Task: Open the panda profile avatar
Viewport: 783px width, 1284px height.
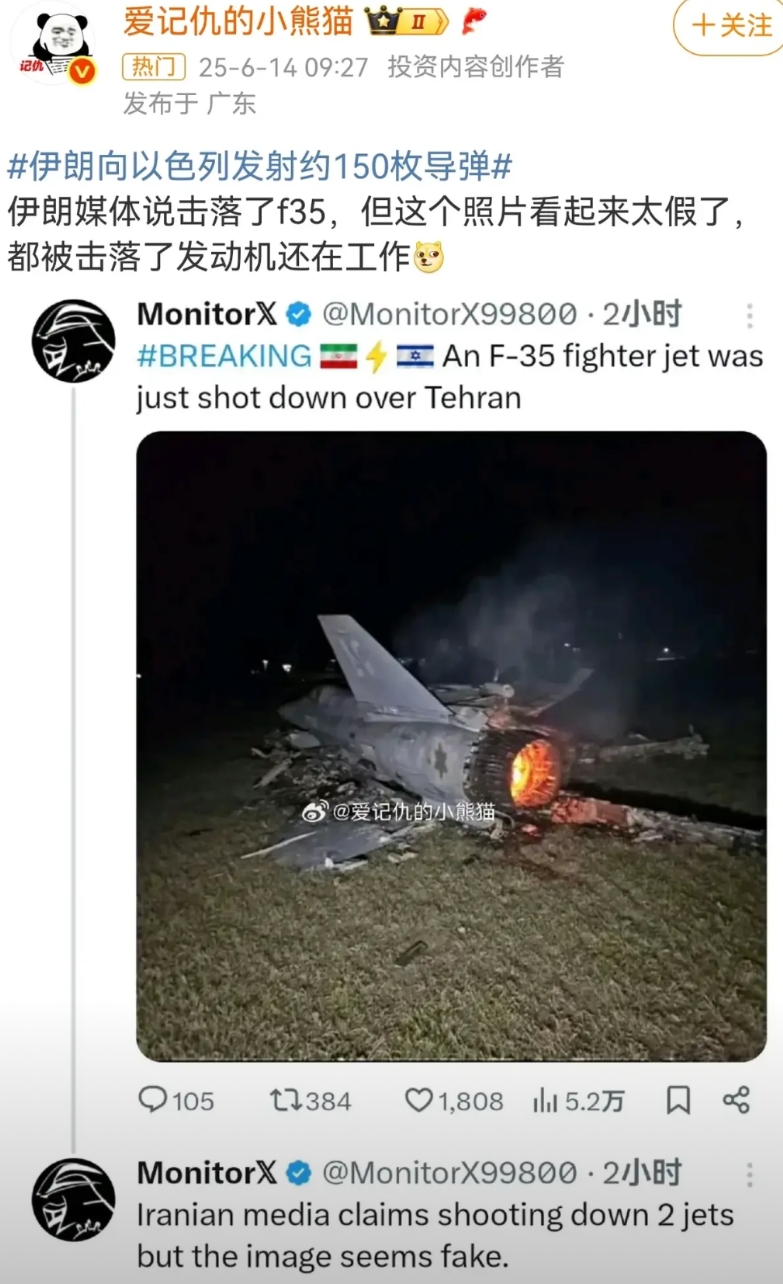Action: tap(53, 44)
